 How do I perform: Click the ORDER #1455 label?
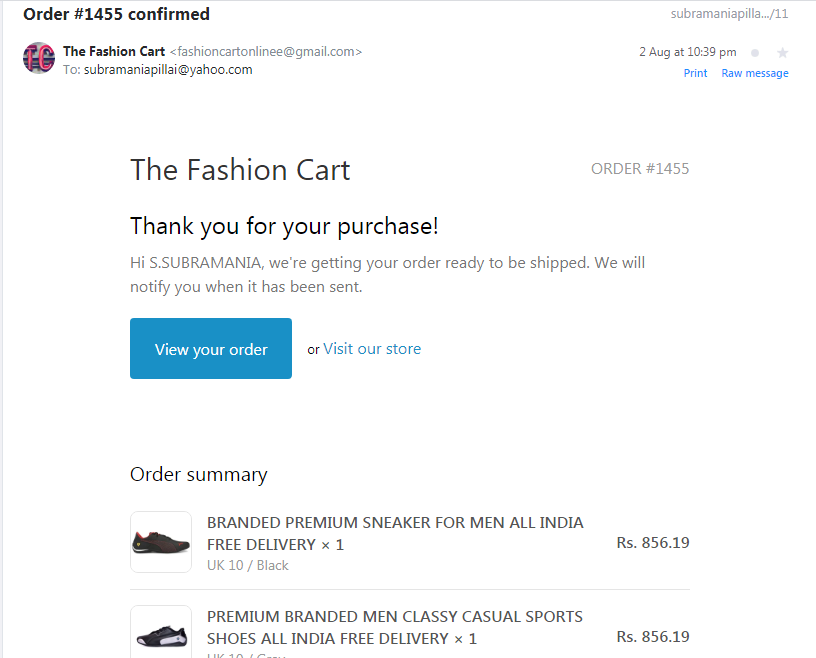640,169
